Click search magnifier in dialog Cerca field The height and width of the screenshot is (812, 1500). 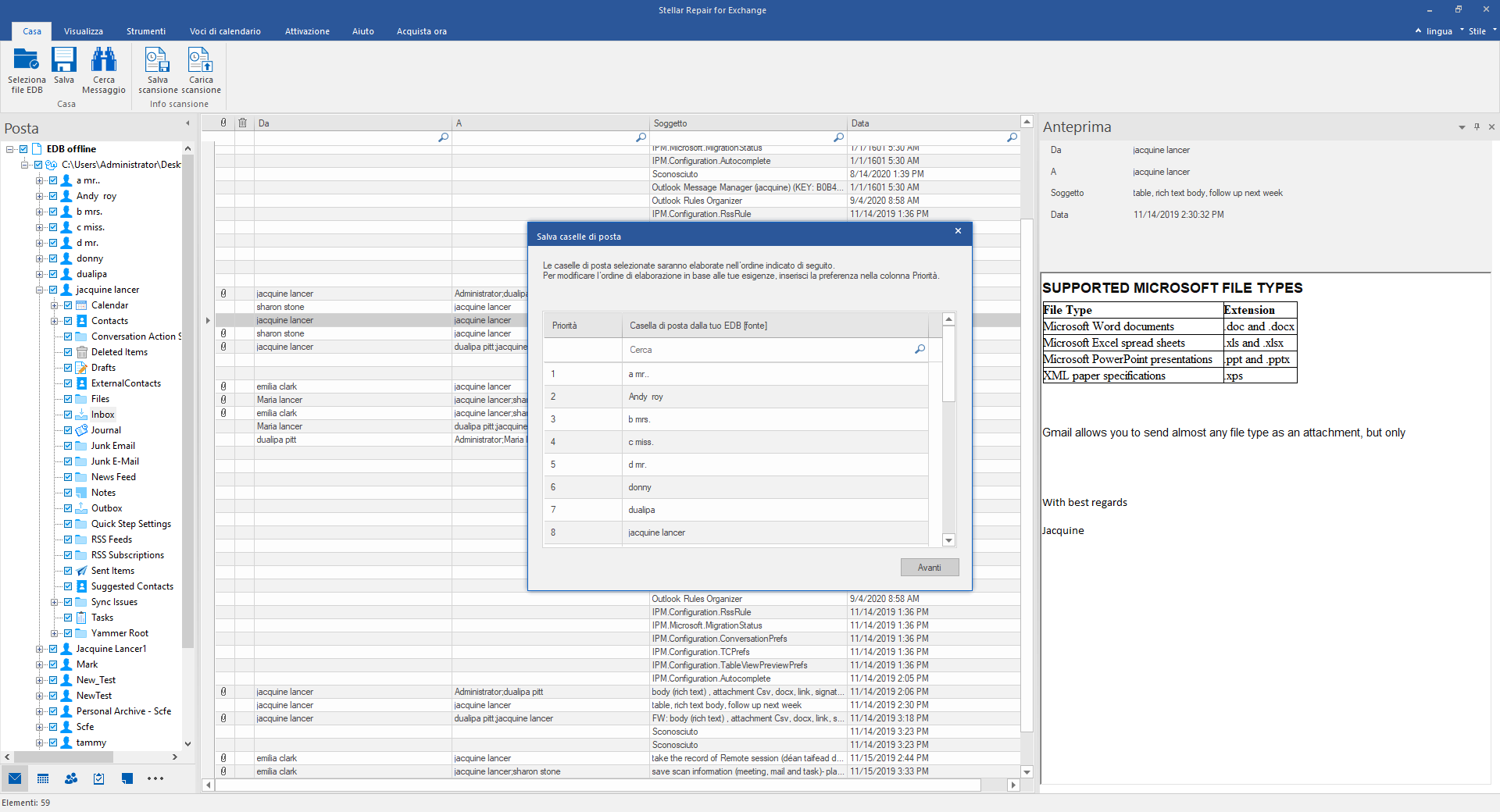tap(920, 349)
